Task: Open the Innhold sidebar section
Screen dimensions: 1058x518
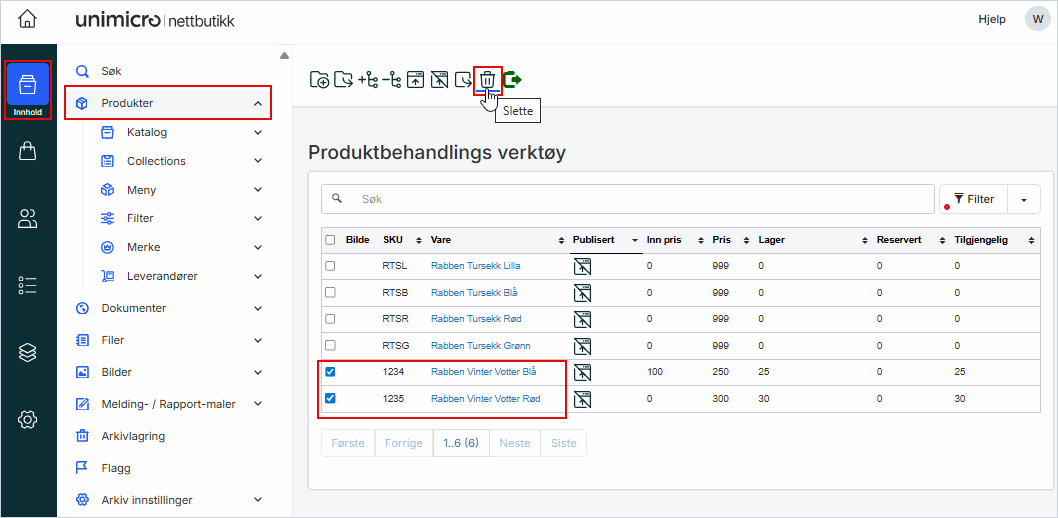Action: pos(28,90)
